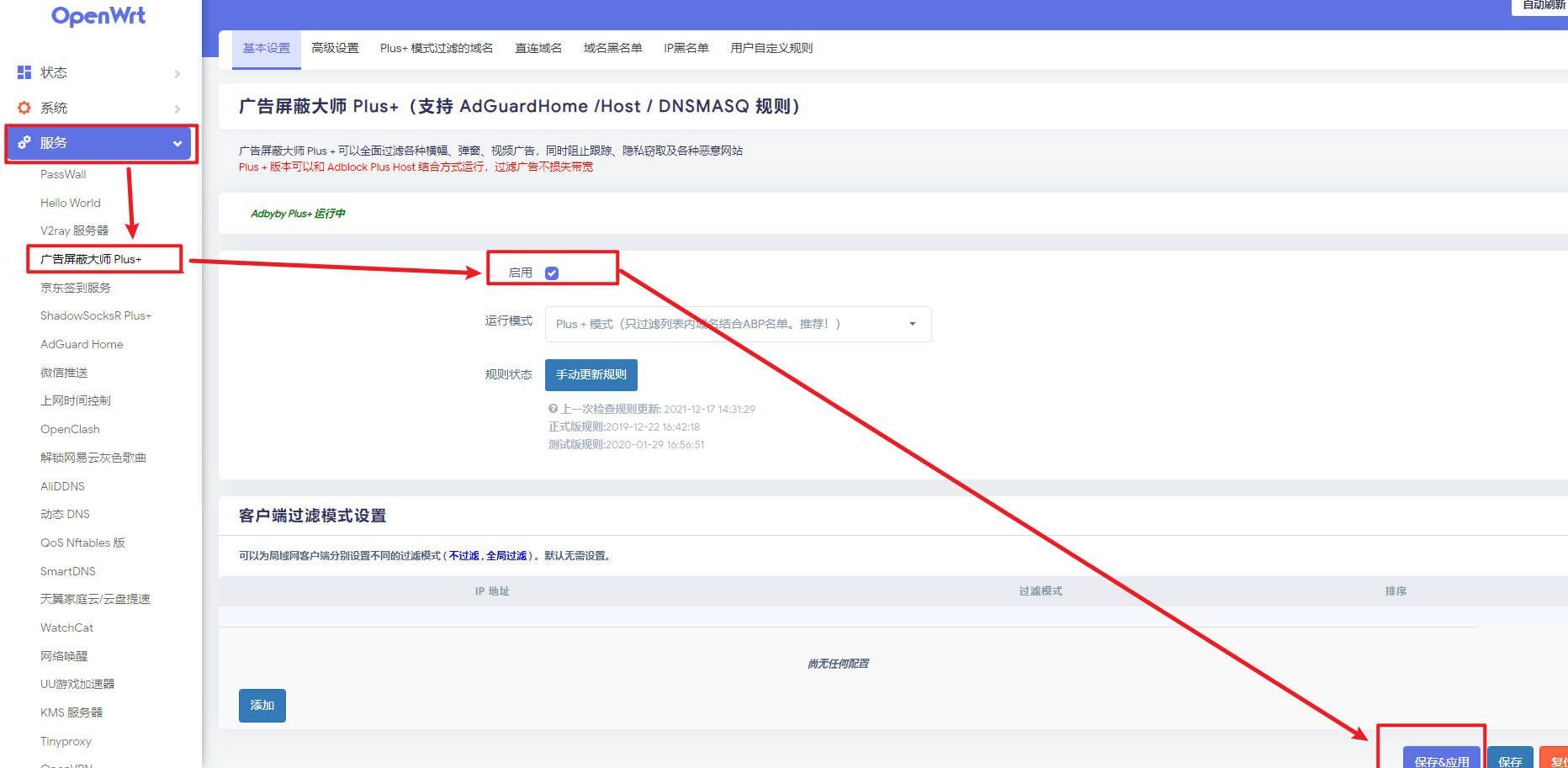
Task: Open the 运行模式 dropdown
Action: point(738,324)
